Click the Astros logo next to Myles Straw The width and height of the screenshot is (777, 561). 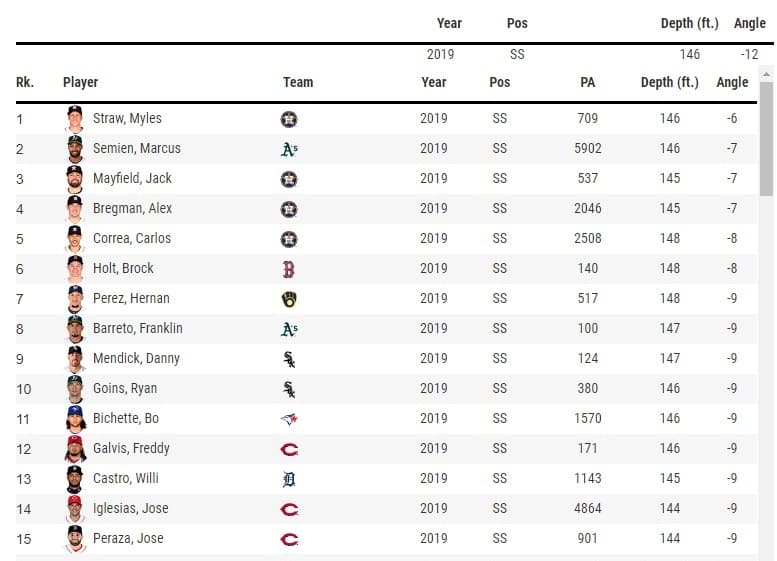click(x=289, y=119)
